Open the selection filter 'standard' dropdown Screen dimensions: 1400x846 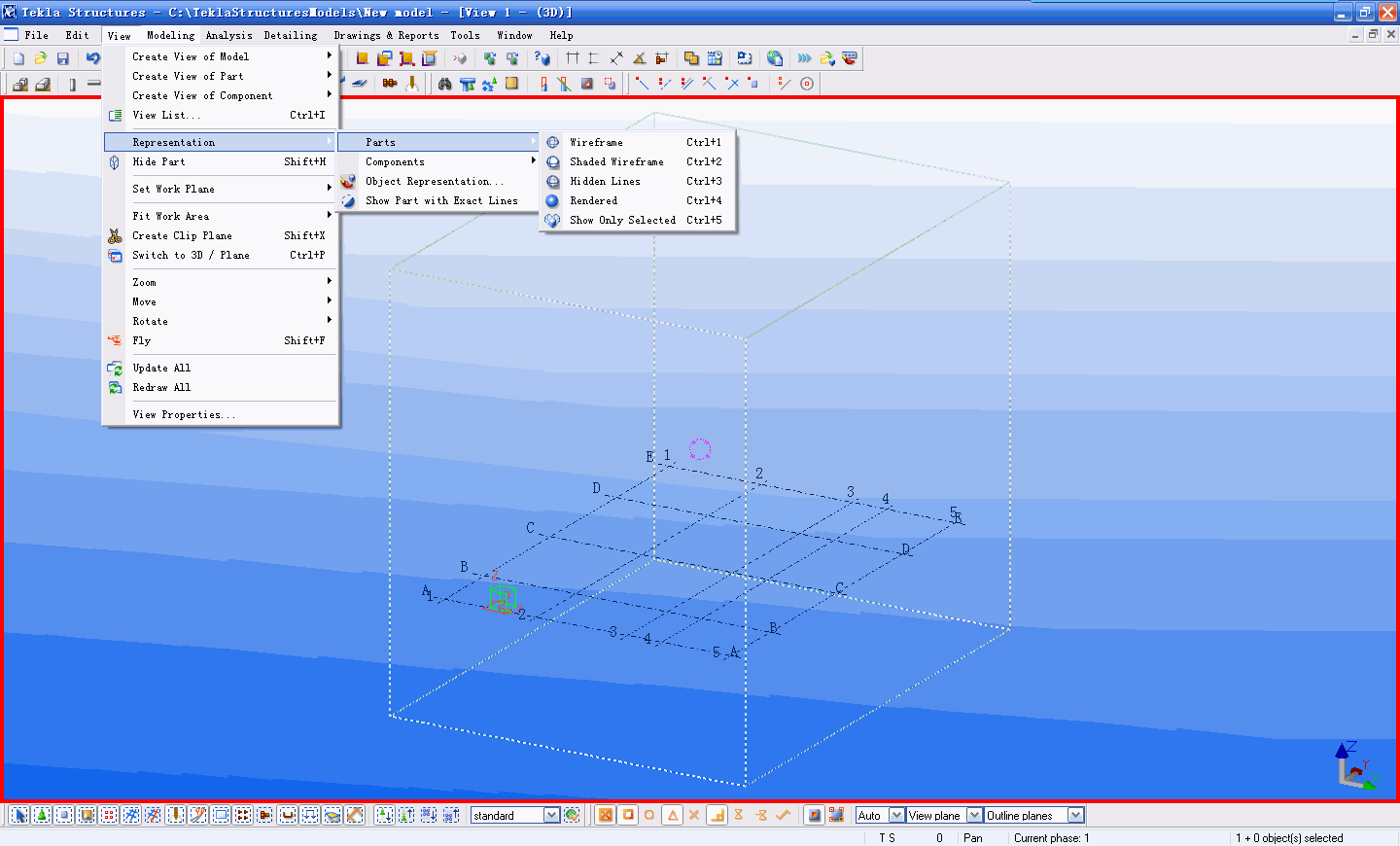pos(551,815)
